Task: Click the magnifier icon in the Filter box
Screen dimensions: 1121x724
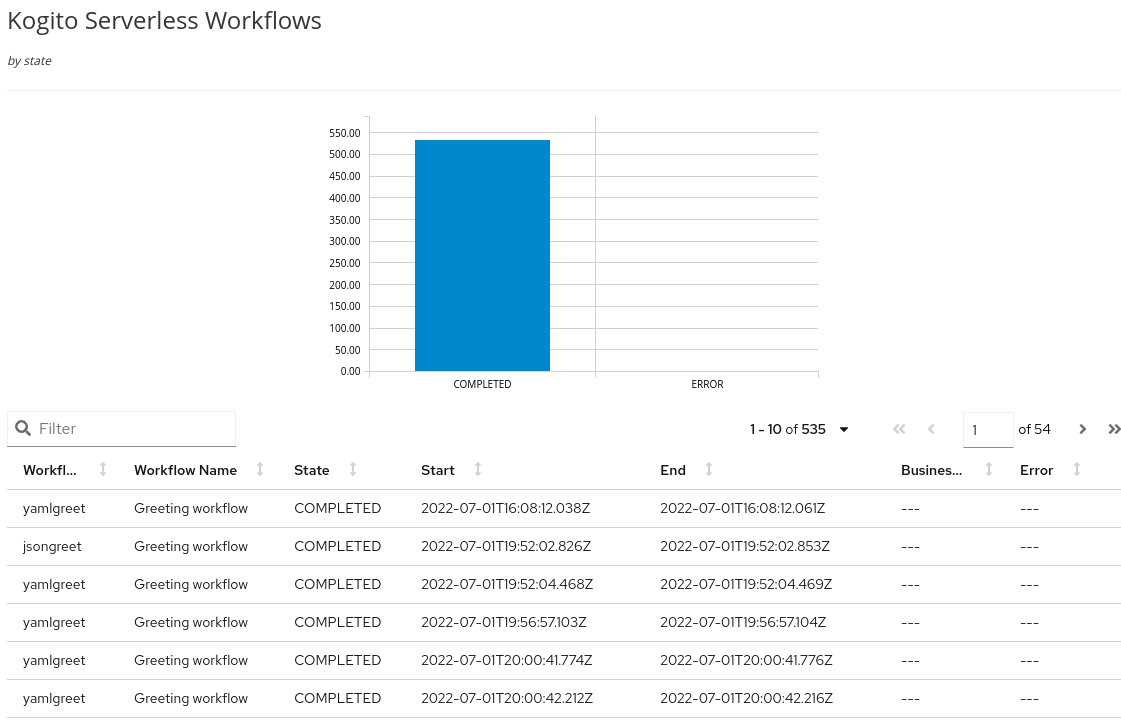Action: [23, 428]
